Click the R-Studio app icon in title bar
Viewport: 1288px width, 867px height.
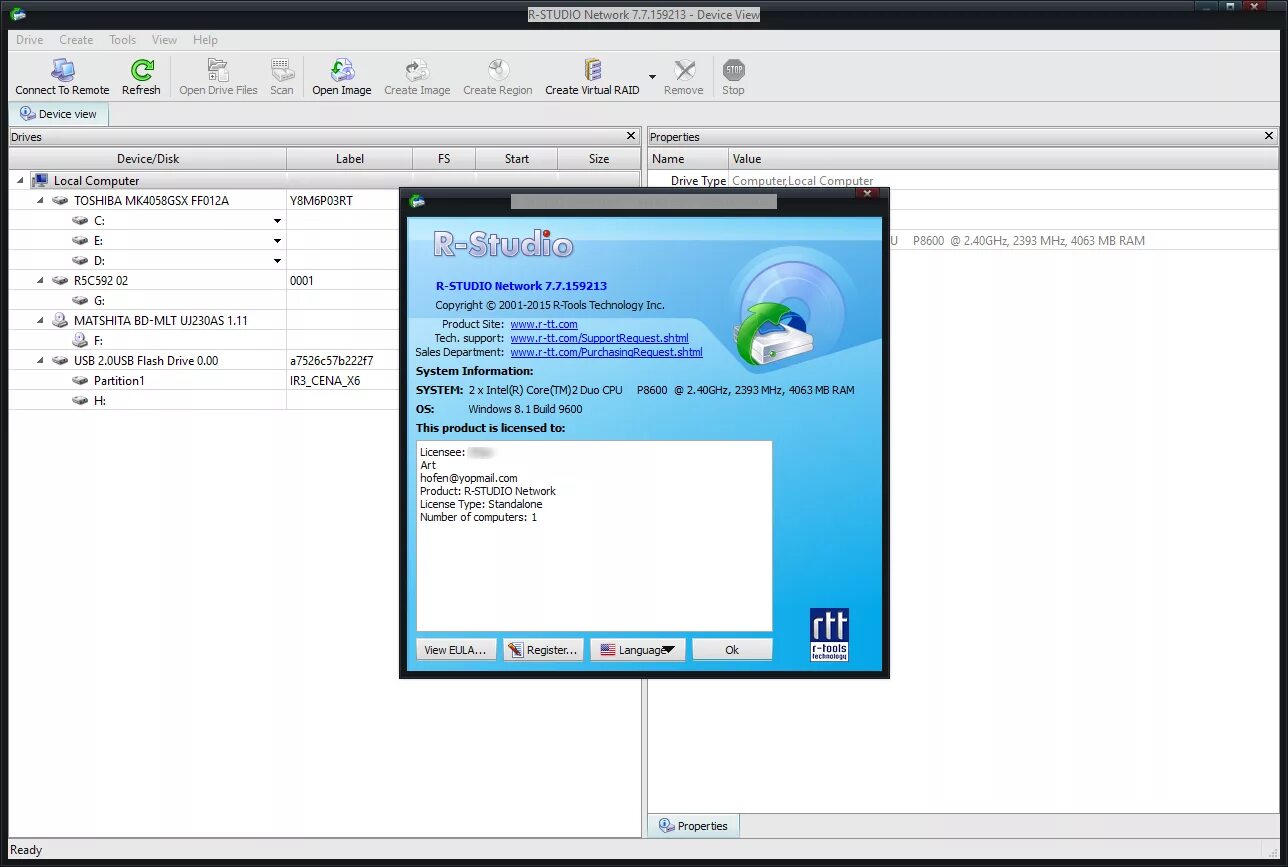(x=17, y=14)
